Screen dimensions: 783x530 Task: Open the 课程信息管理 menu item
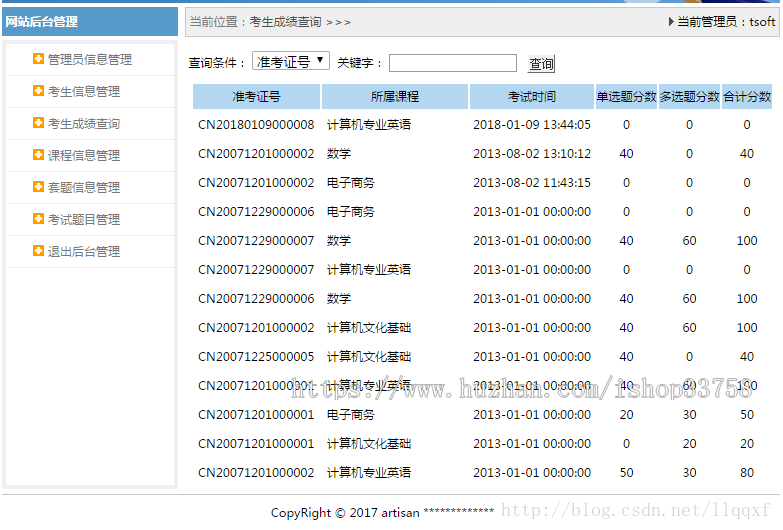(x=84, y=155)
